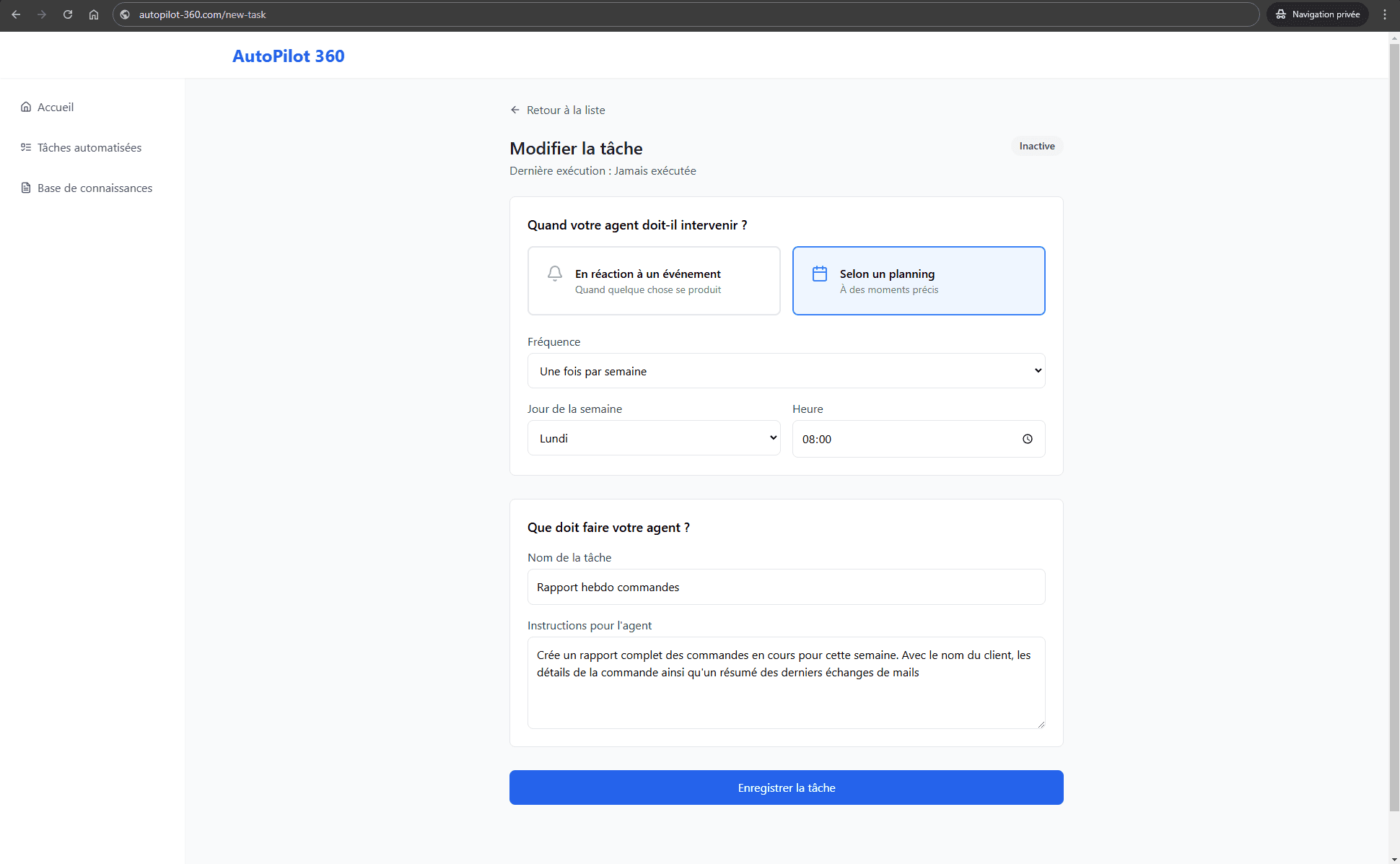Image resolution: width=1400 pixels, height=864 pixels.
Task: Open Tâches automatisées in the sidebar
Action: 89,147
